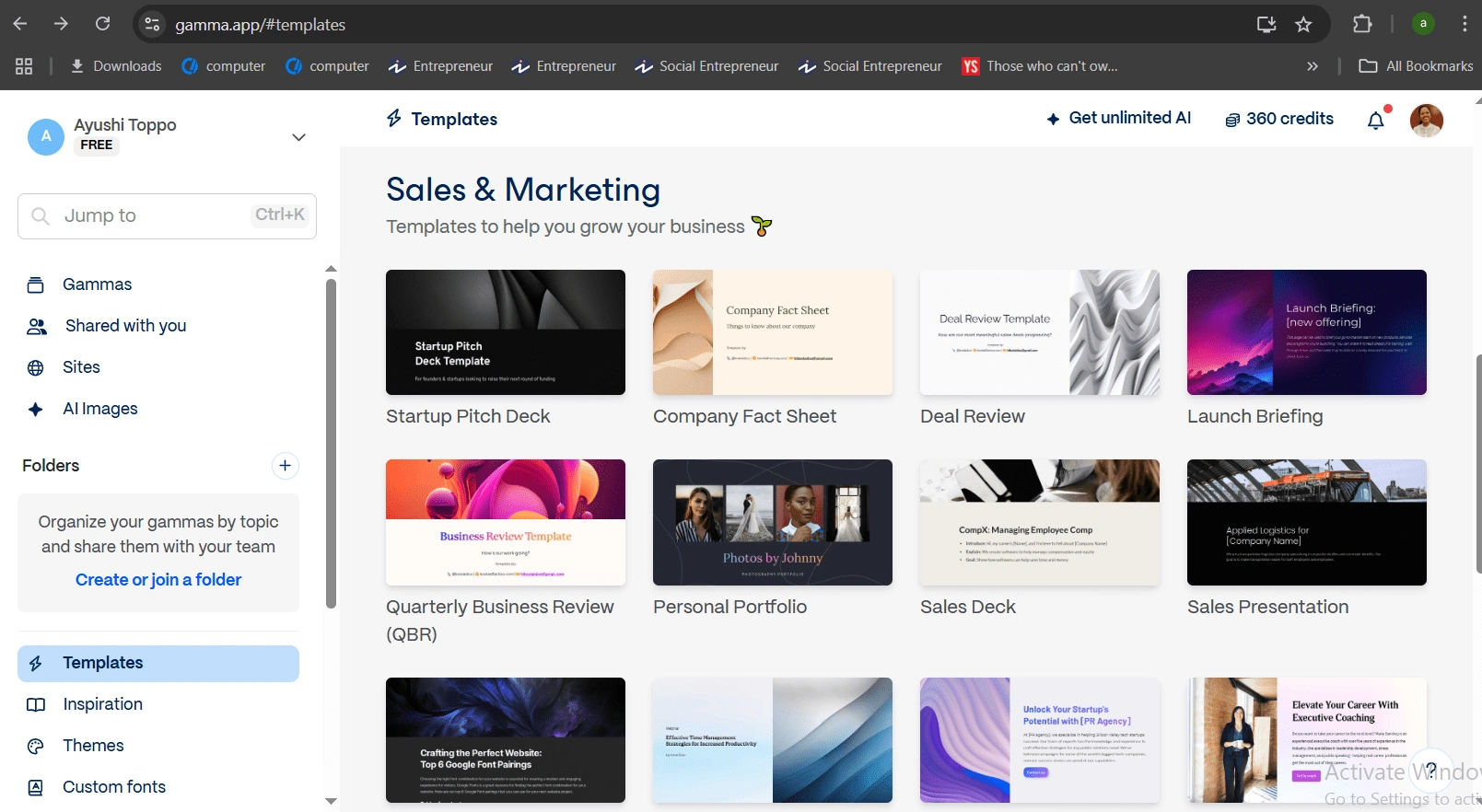Open user profile avatar in header
Viewport: 1482px width, 812px height.
click(x=1426, y=120)
